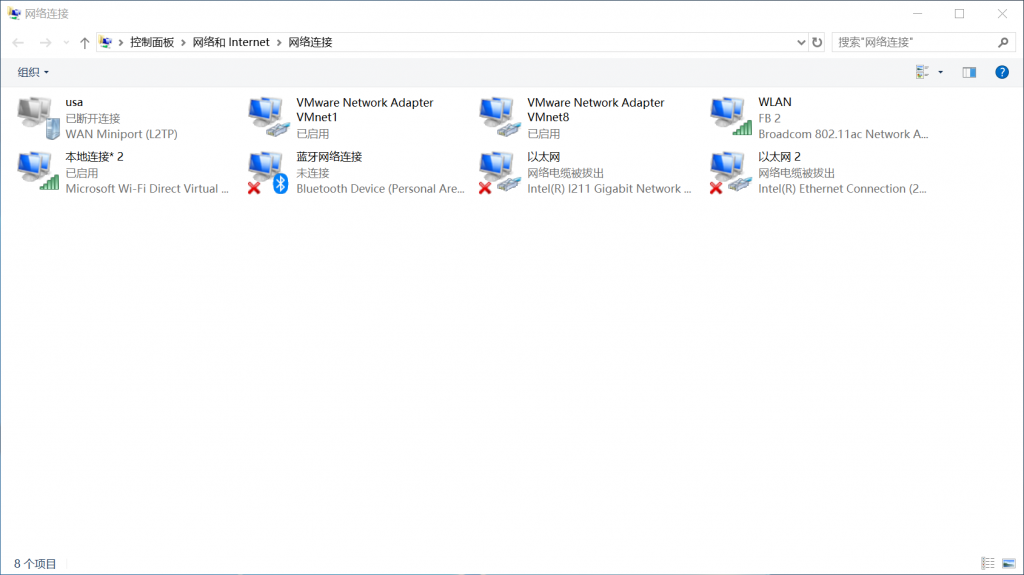
Task: Switch to large icons view in status bar
Action: click(x=1008, y=564)
